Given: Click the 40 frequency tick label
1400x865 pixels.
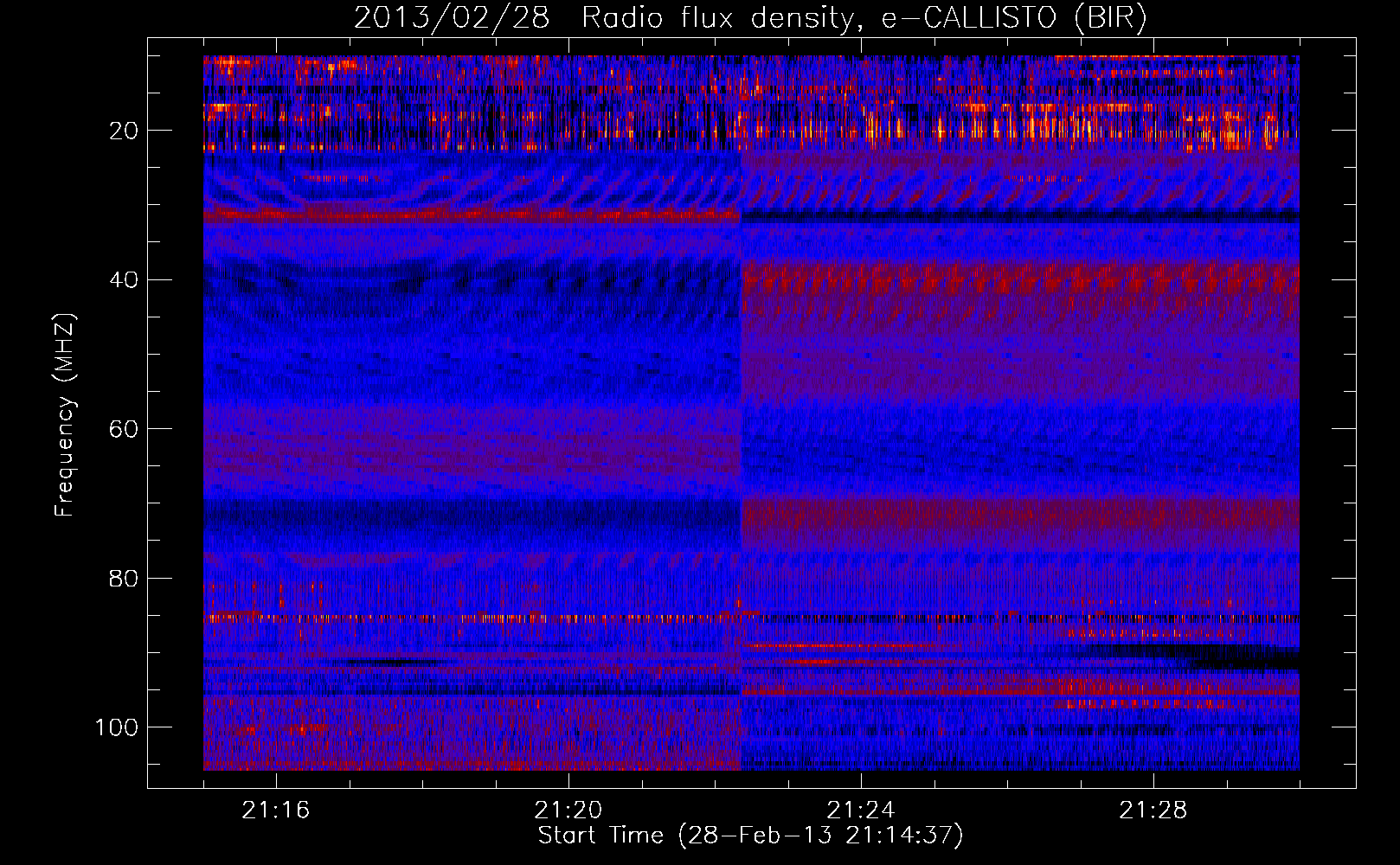Looking at the screenshot, I should [124, 280].
